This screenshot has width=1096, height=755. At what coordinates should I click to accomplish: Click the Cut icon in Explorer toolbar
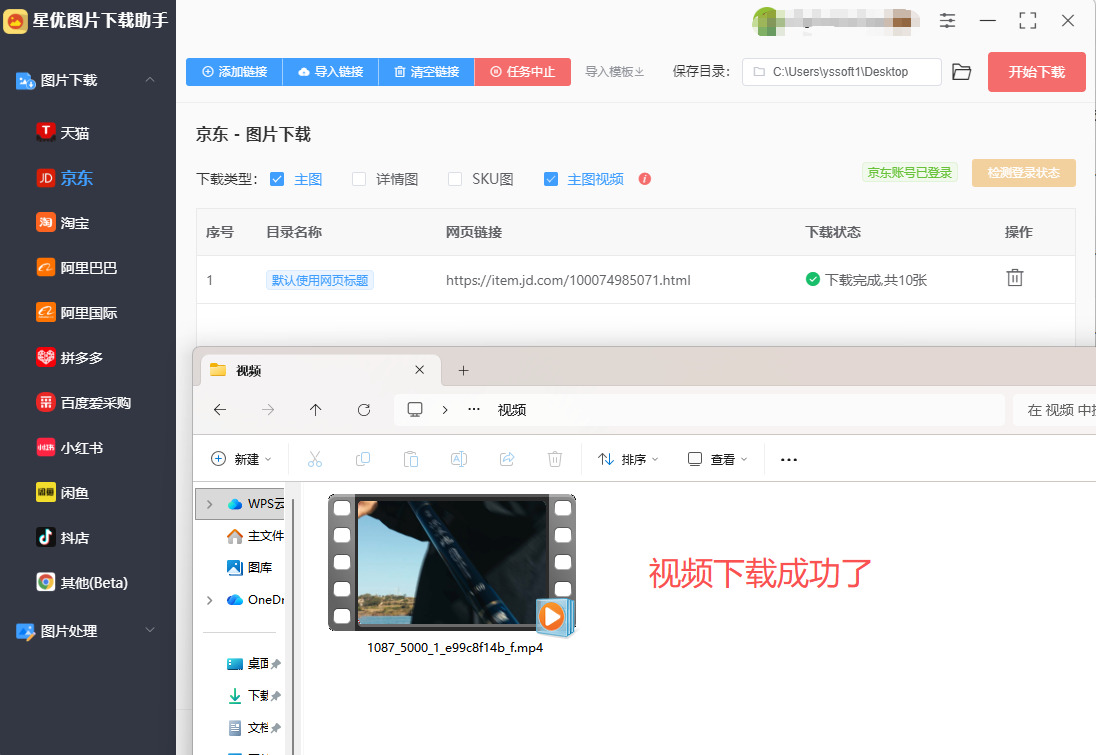click(x=315, y=459)
